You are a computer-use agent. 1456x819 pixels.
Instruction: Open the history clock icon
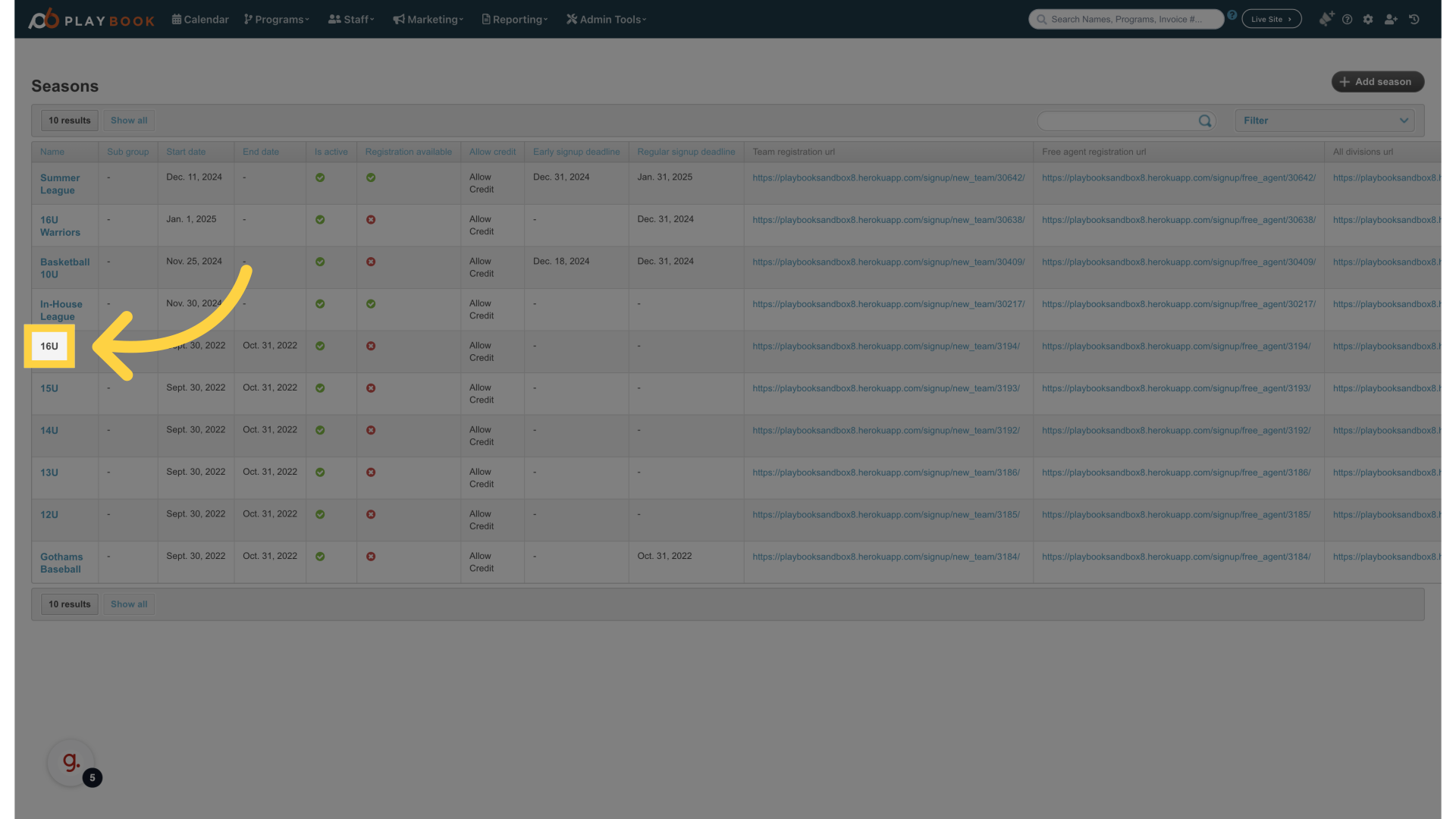[1414, 20]
